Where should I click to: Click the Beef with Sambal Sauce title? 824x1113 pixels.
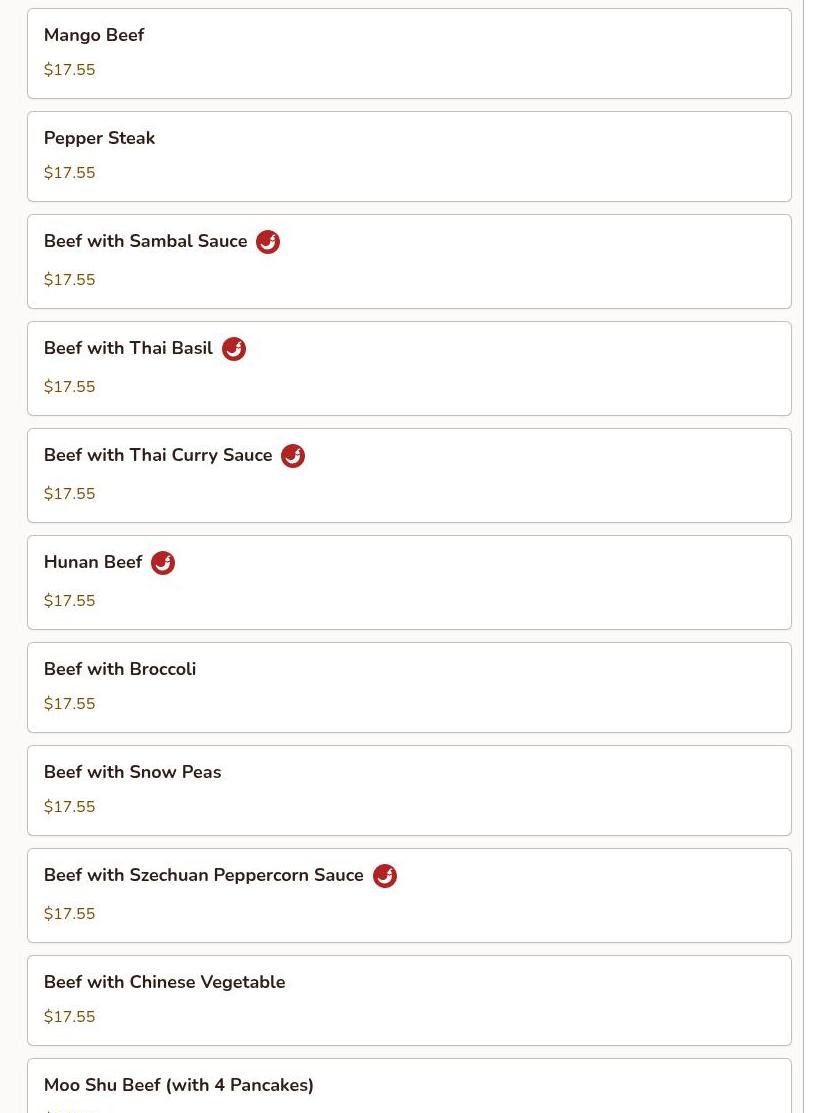click(x=145, y=241)
